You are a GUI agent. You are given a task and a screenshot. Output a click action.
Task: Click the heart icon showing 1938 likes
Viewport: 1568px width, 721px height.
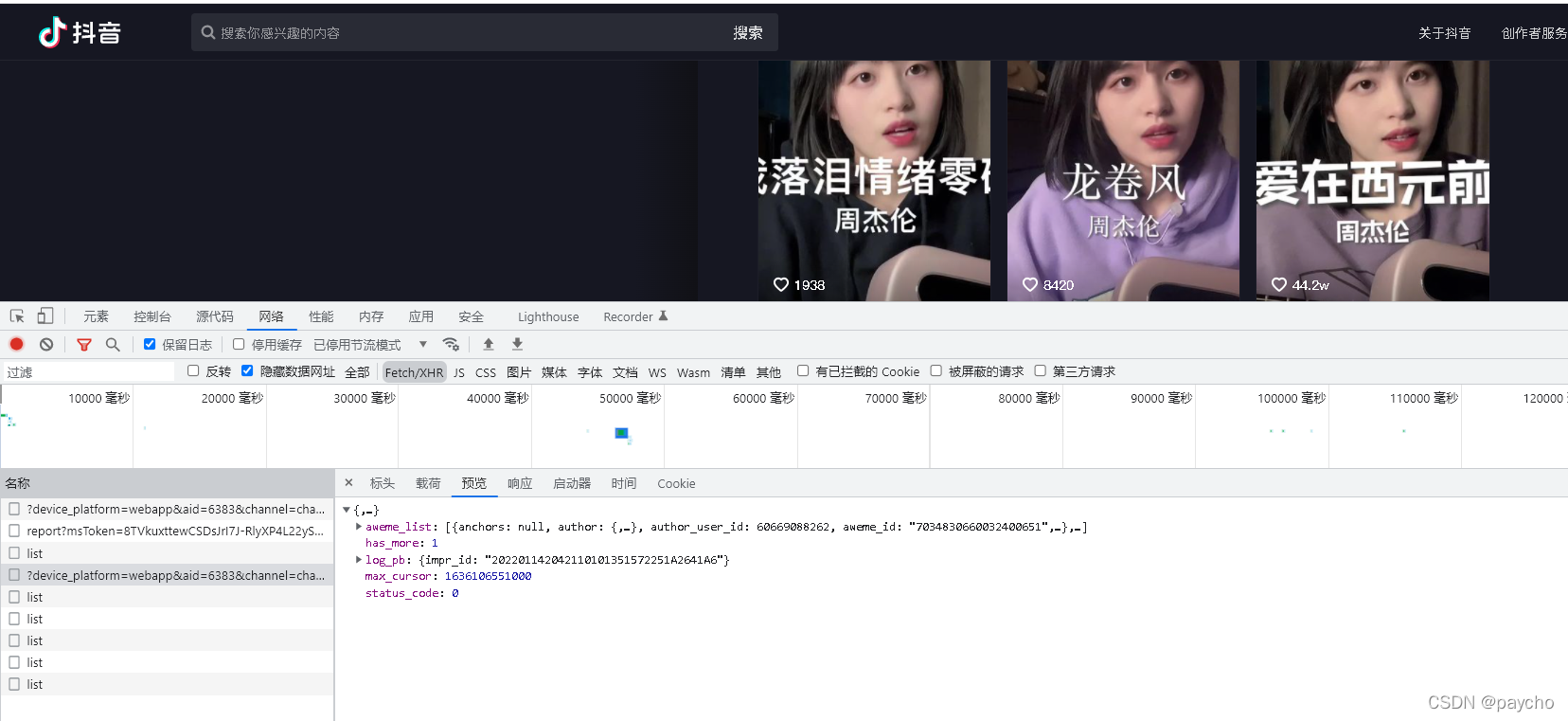coord(781,284)
